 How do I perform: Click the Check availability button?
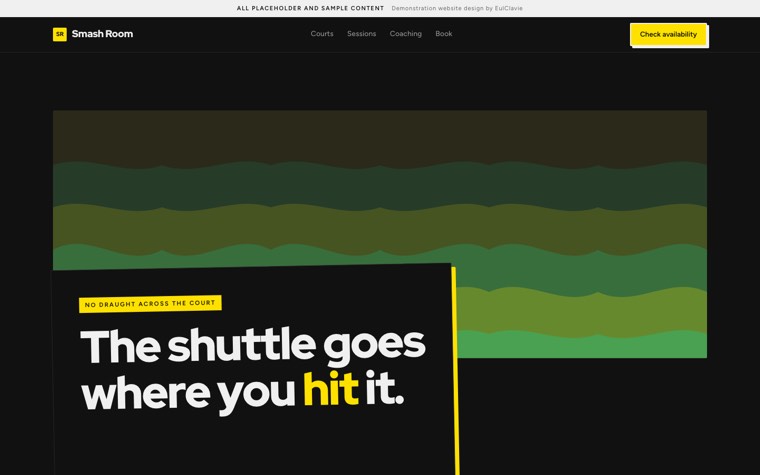pyautogui.click(x=668, y=34)
